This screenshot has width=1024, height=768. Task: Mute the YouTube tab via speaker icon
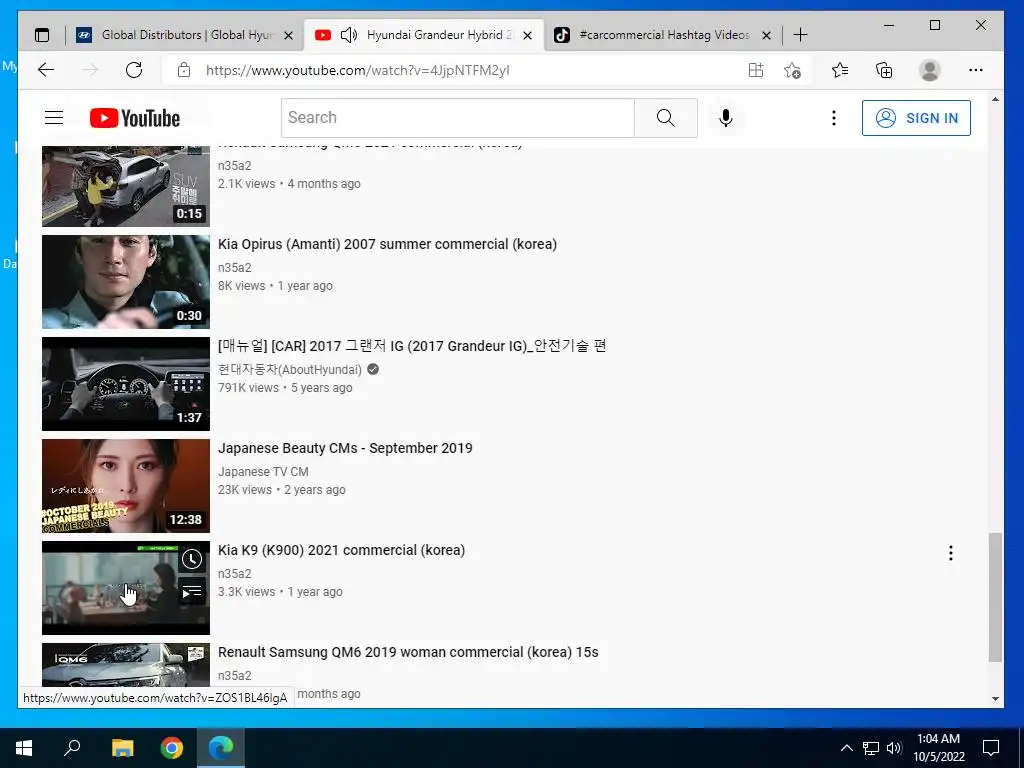point(349,35)
